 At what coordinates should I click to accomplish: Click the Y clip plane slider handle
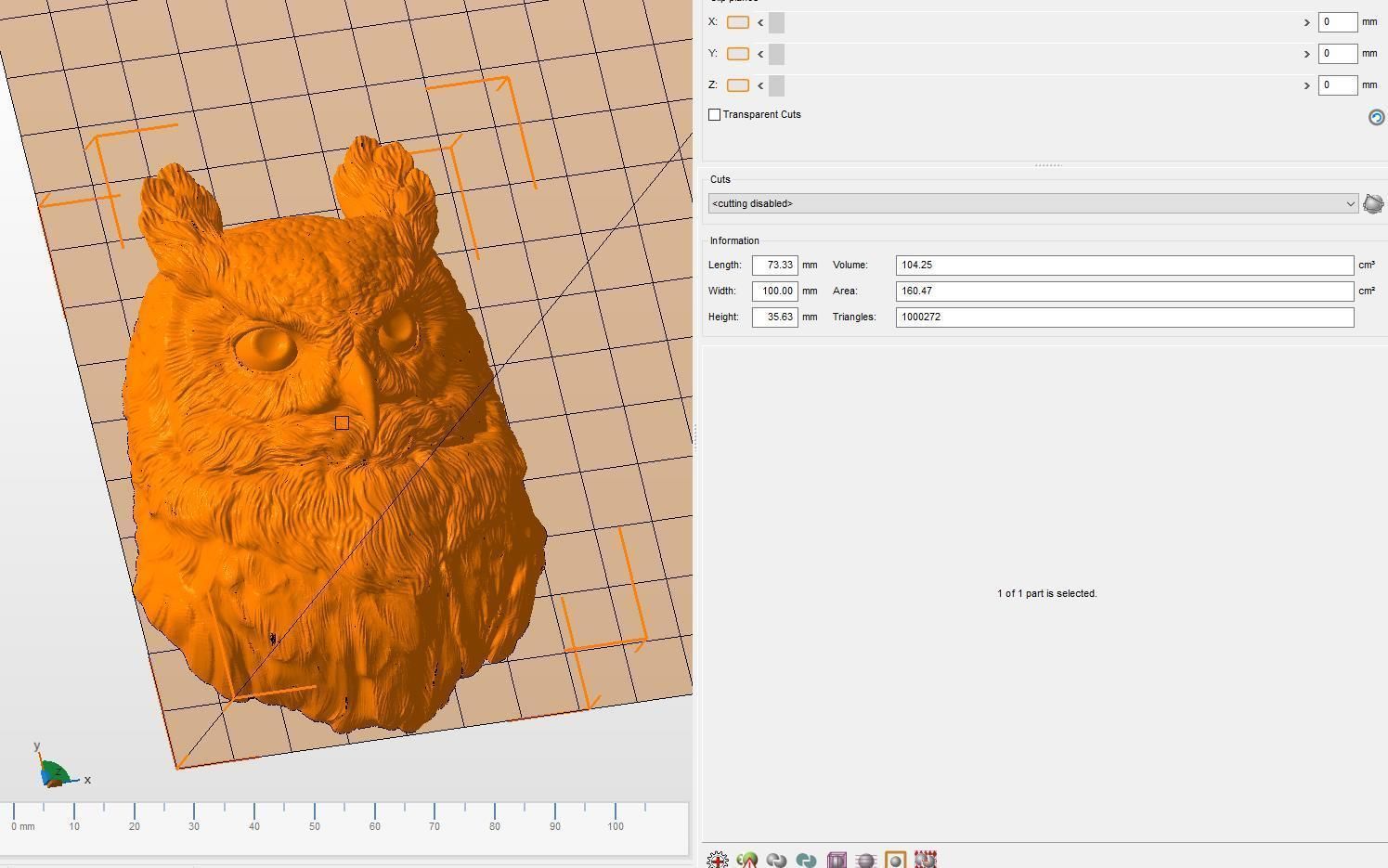tap(776, 54)
